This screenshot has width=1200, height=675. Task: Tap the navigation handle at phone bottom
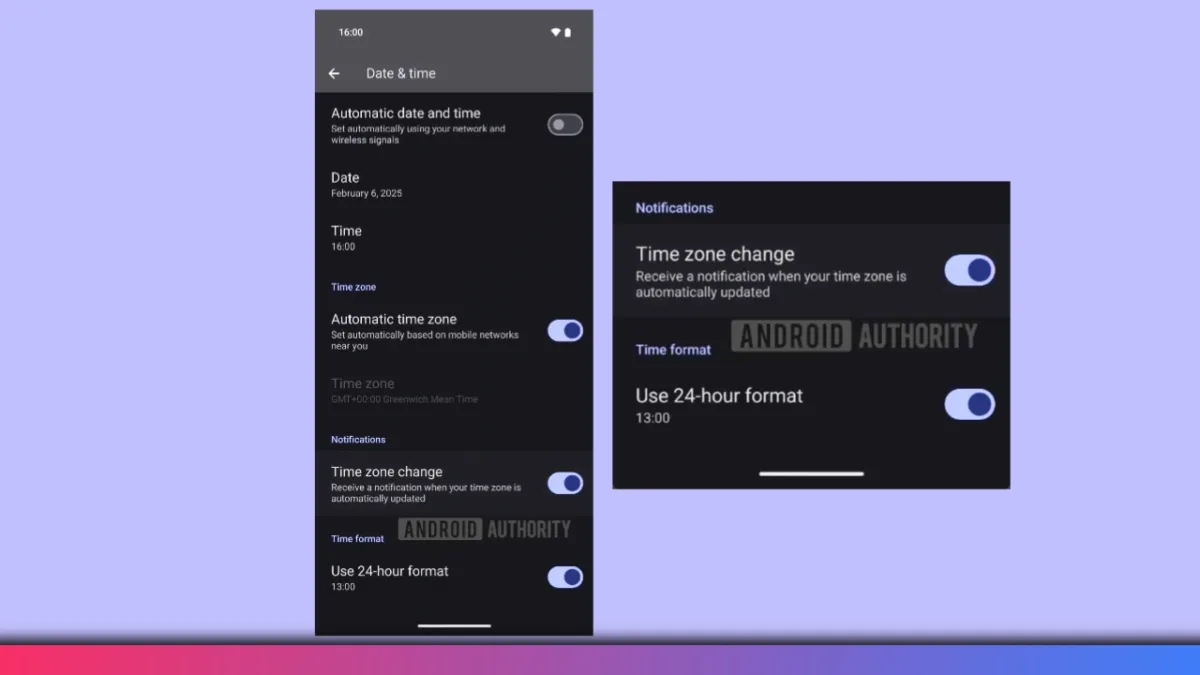454,626
